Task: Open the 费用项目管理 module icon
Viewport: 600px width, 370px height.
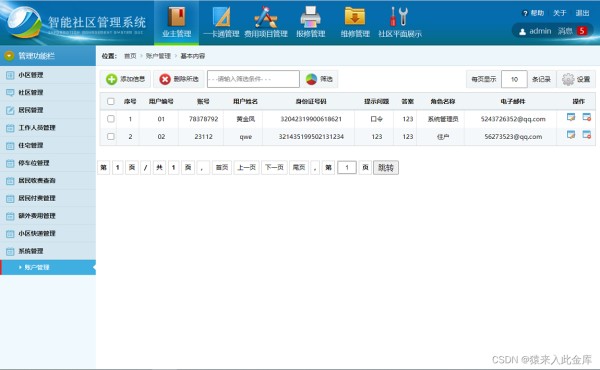Action: click(x=266, y=17)
